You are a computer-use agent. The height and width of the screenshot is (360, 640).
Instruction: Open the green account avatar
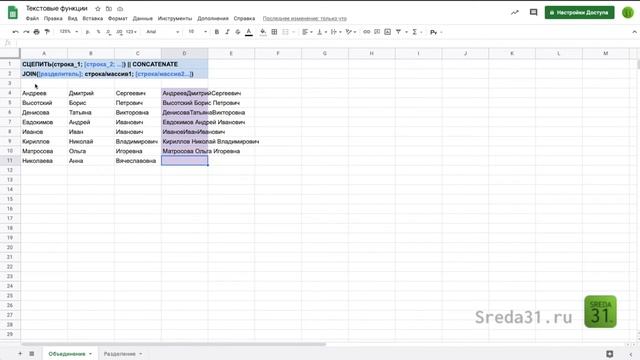coord(628,13)
